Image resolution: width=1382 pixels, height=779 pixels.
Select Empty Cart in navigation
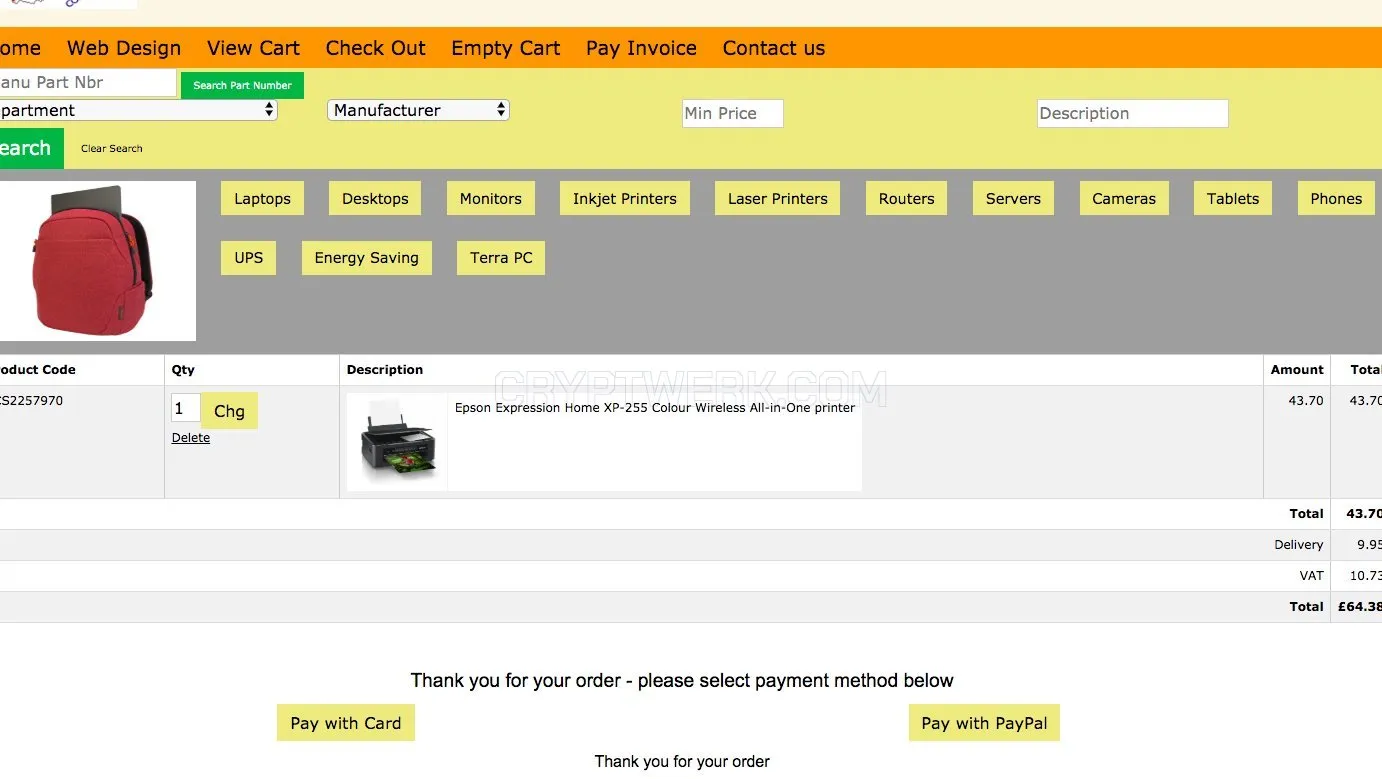pyautogui.click(x=506, y=48)
